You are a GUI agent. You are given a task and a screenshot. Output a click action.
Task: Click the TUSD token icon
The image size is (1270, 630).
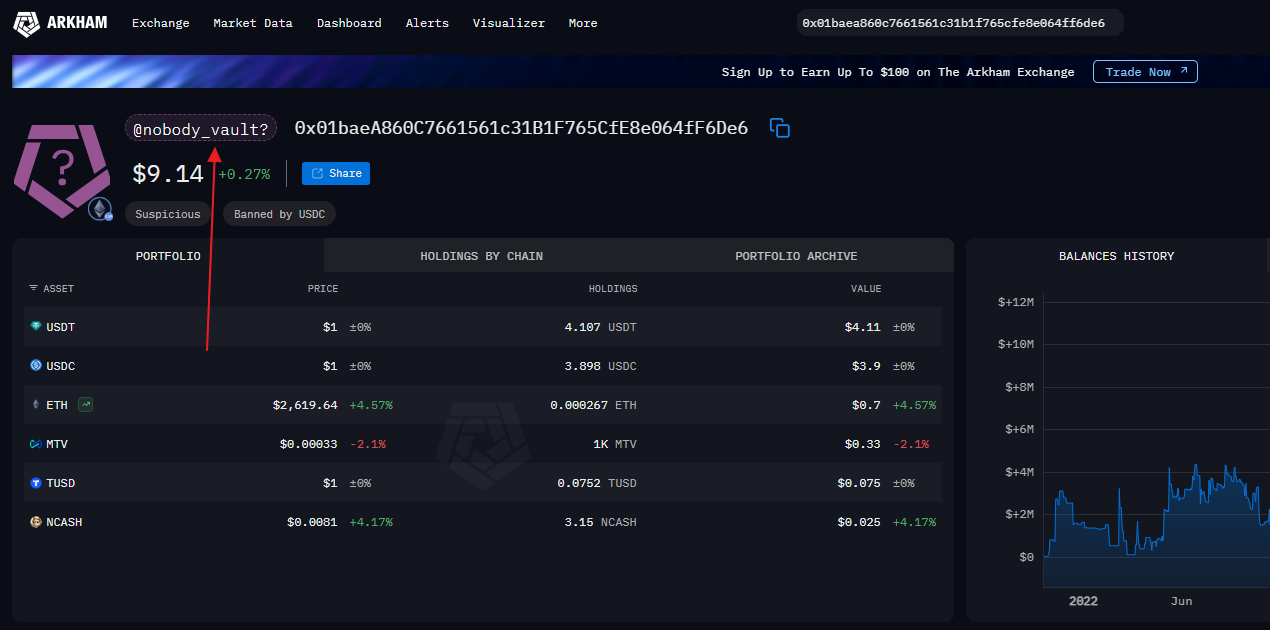pos(36,483)
